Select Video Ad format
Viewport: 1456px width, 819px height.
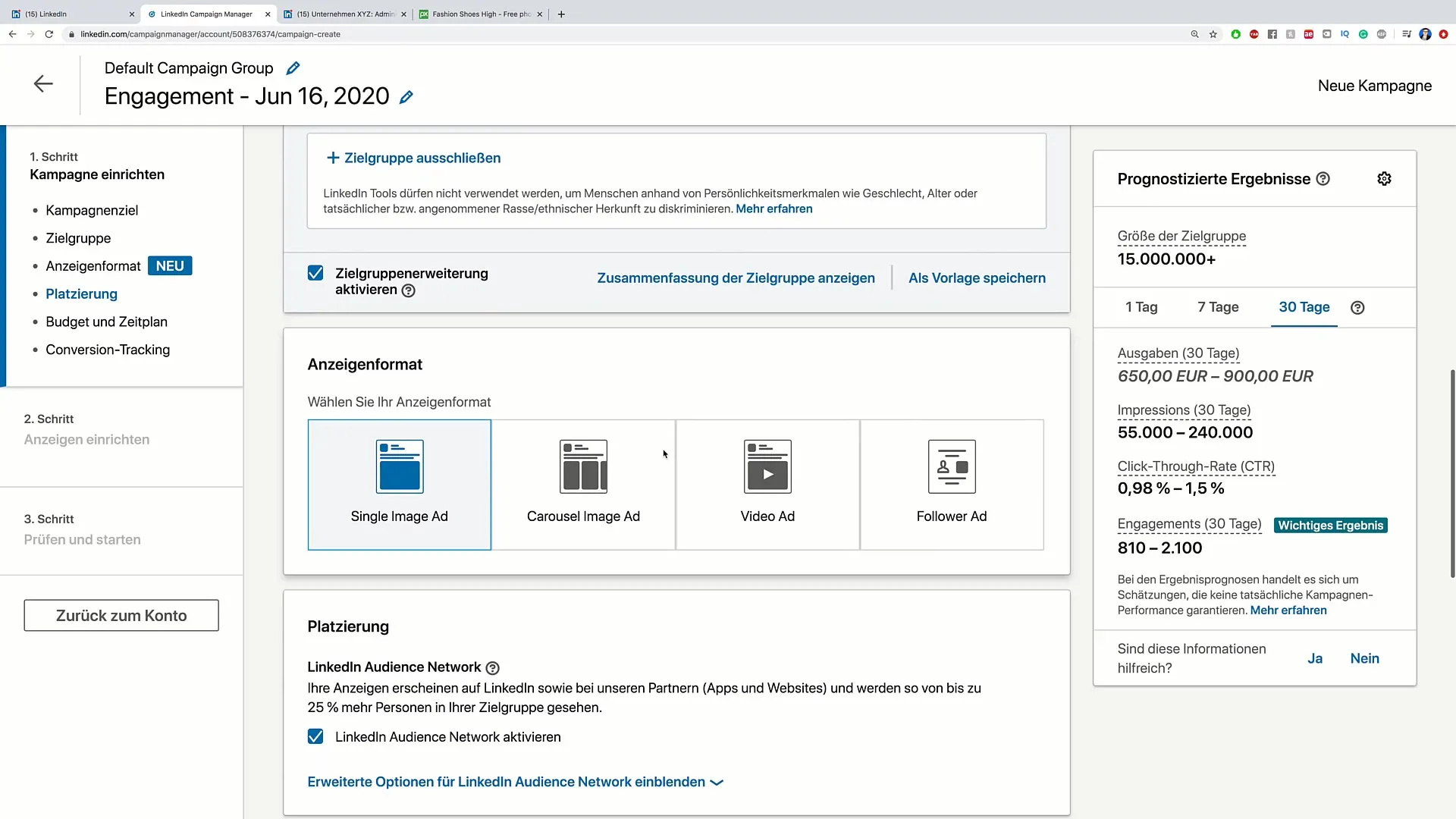767,484
